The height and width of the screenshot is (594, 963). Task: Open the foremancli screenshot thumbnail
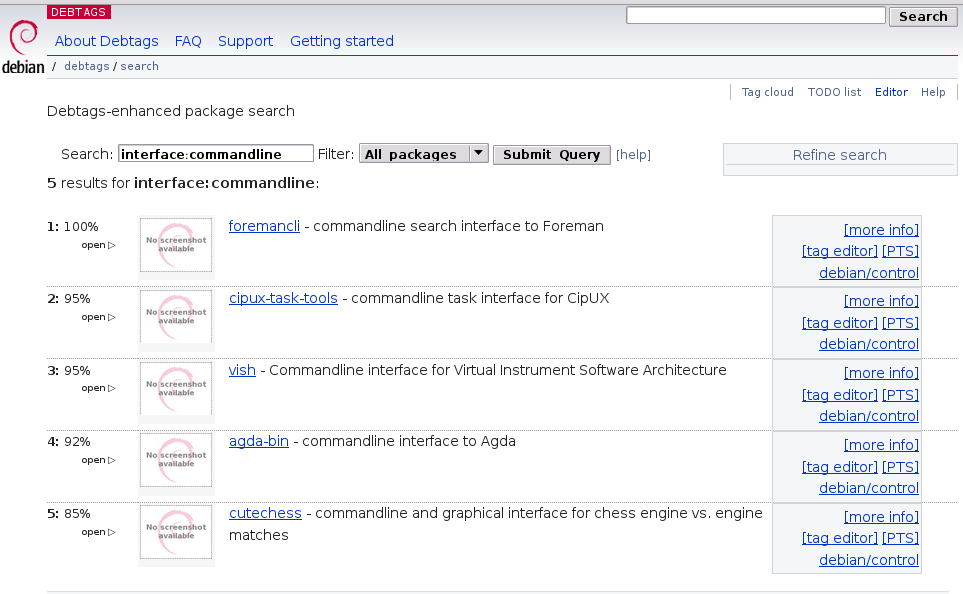(x=176, y=244)
